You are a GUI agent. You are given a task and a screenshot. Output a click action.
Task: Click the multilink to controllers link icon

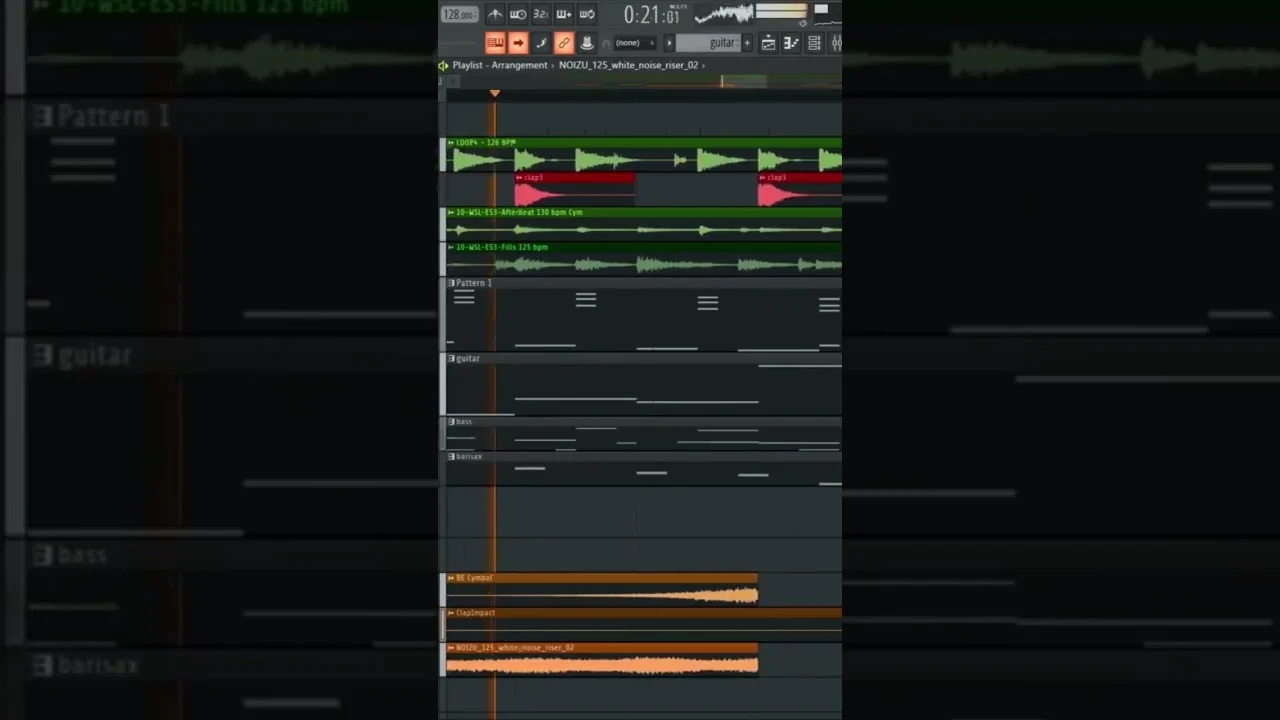564,43
